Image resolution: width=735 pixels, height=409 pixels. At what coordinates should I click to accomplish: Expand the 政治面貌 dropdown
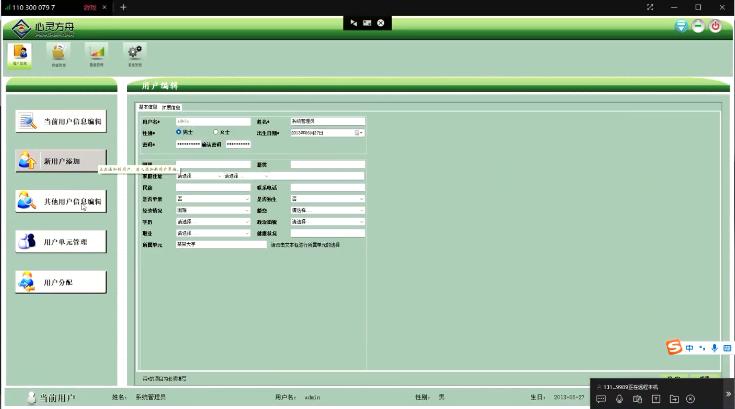click(x=361, y=221)
